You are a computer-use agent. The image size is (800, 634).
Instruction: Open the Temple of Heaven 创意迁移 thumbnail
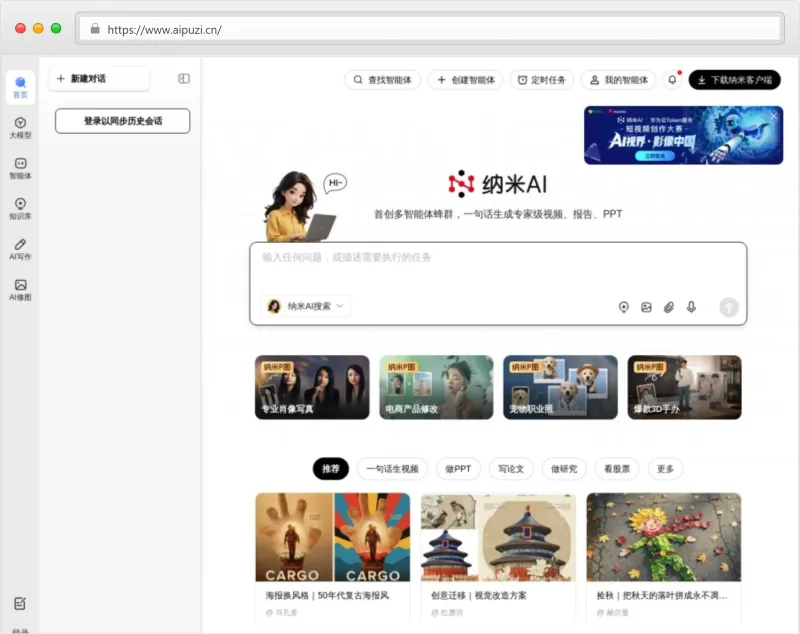coord(498,537)
